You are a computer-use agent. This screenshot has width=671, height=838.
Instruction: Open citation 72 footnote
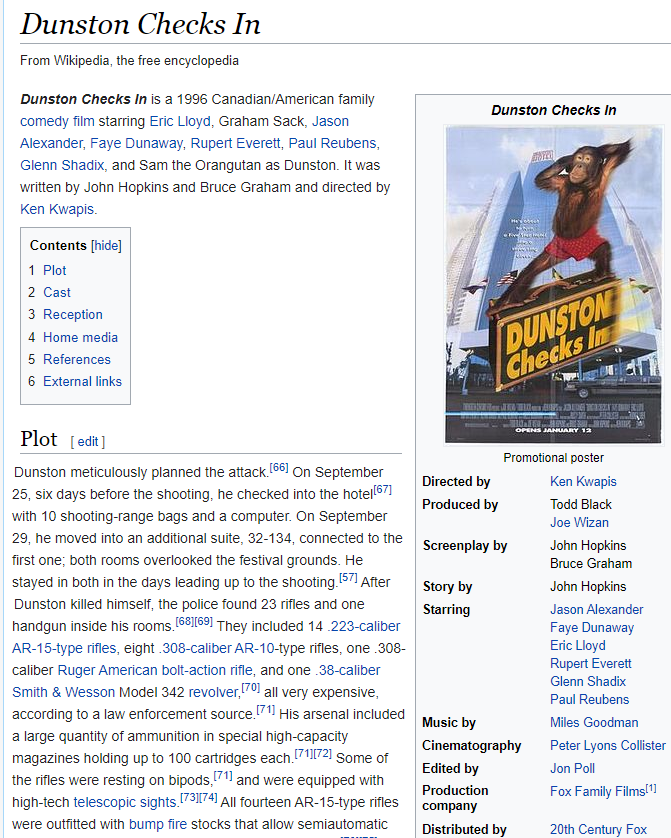[x=323, y=754]
